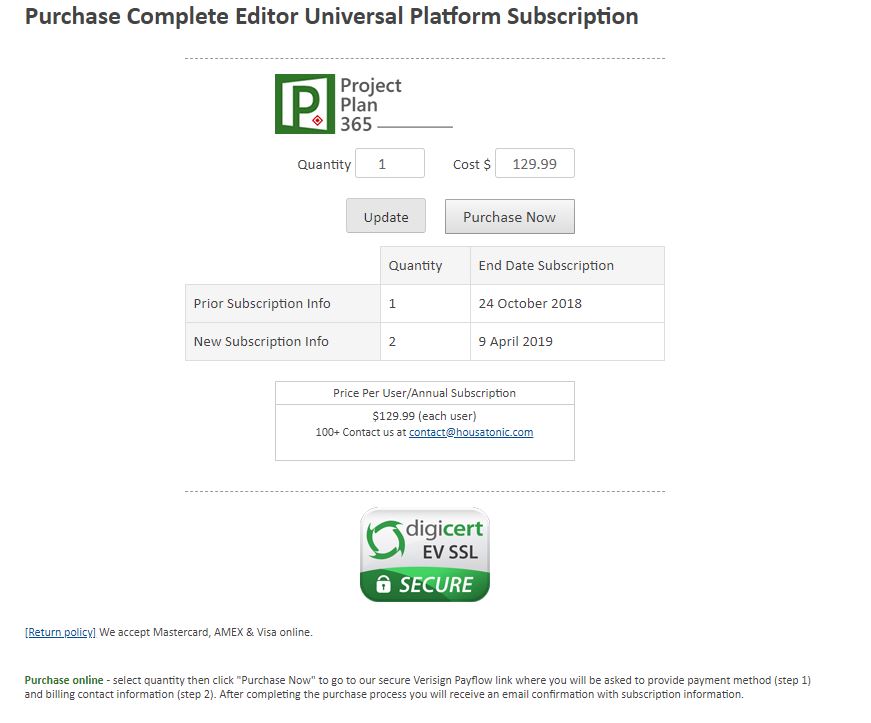Click the padlock icon in the Secure banner
This screenshot has height=723, width=871.
click(383, 584)
